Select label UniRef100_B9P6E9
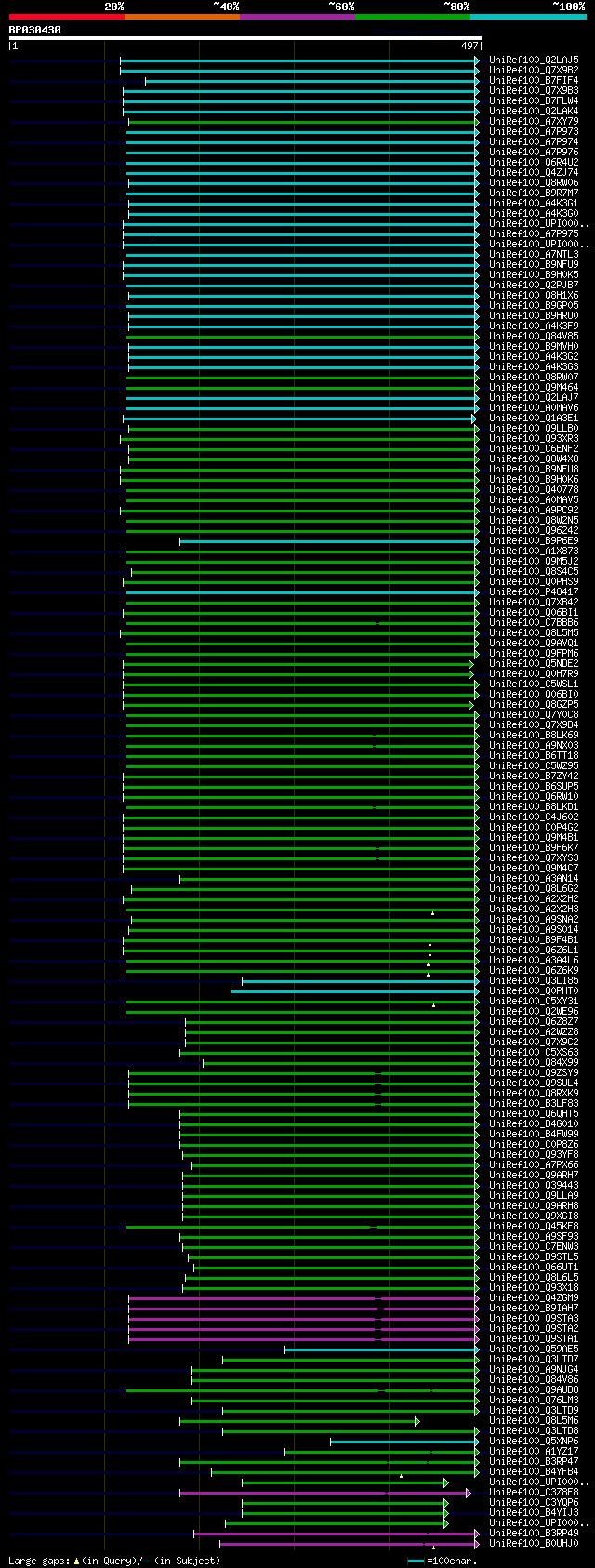595x1568 pixels. (534, 540)
